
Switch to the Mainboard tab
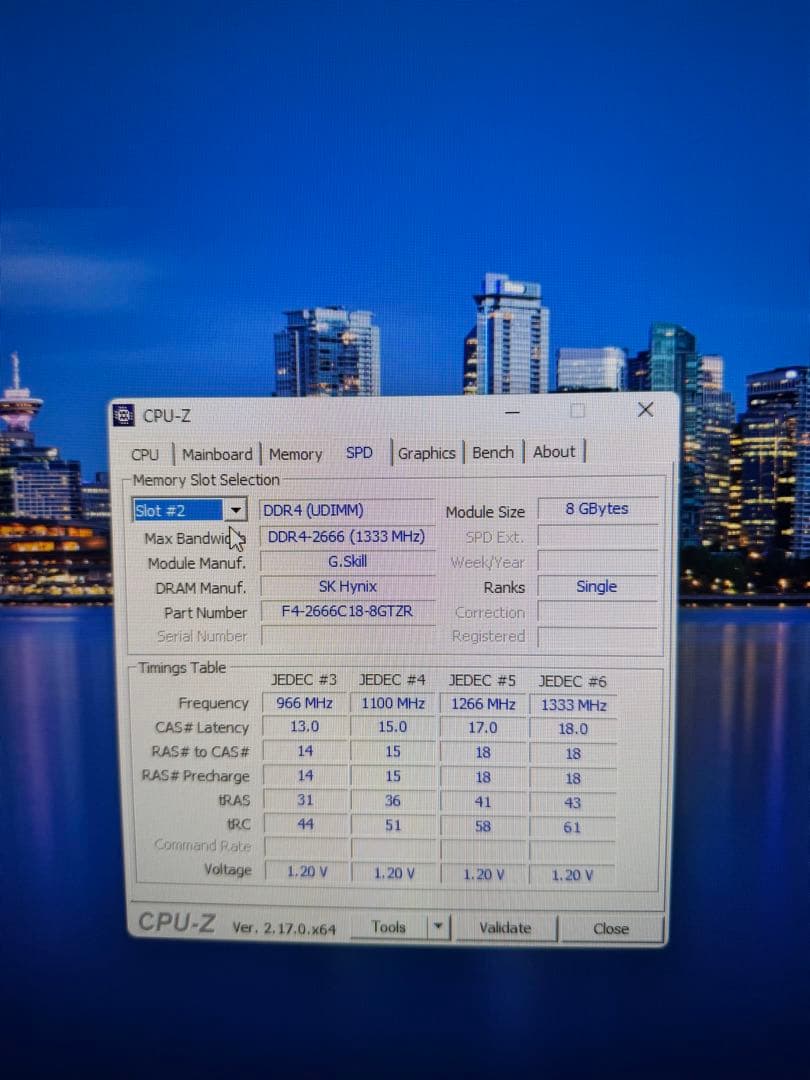click(217, 454)
